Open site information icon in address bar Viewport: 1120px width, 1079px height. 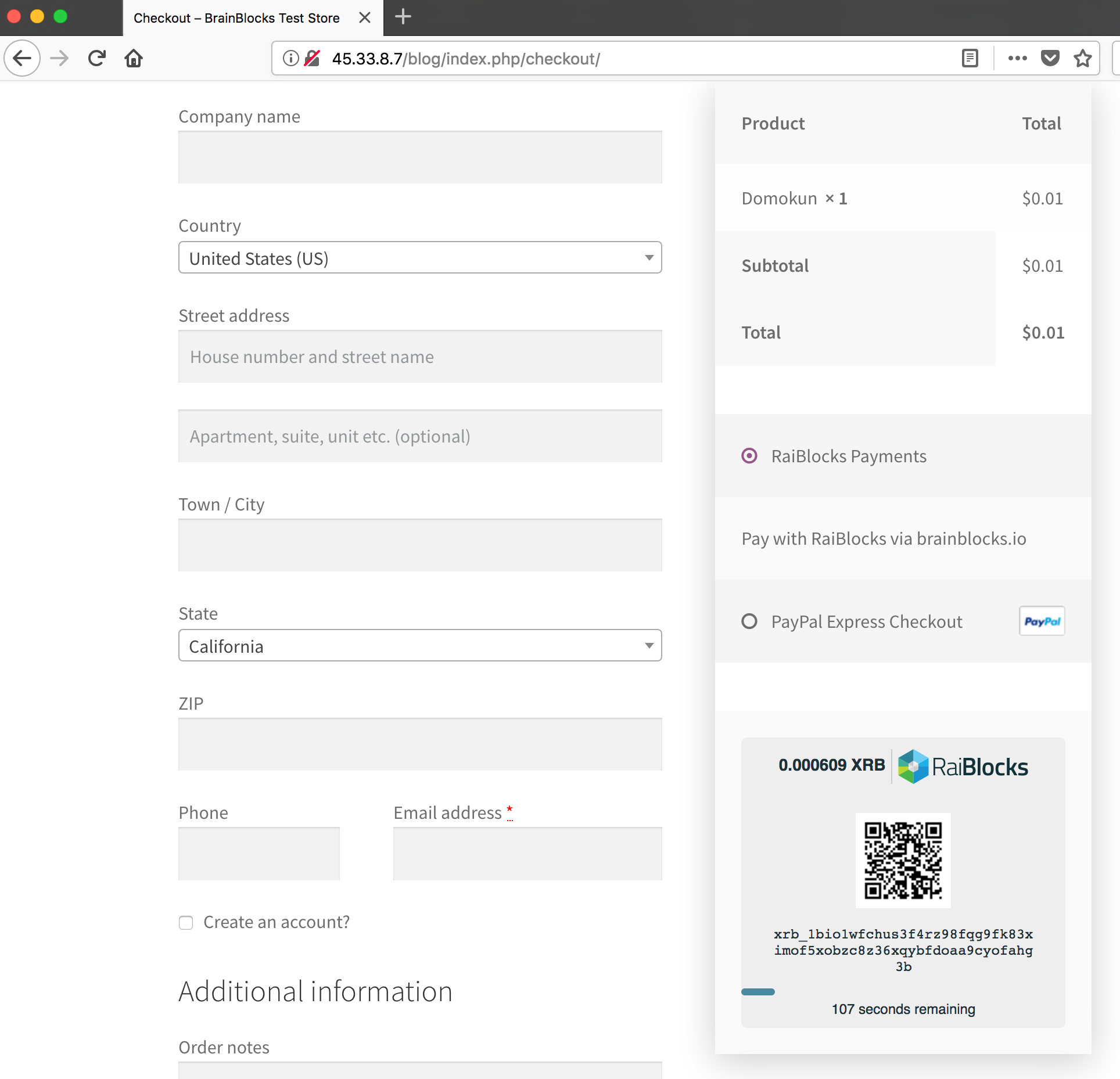coord(290,58)
